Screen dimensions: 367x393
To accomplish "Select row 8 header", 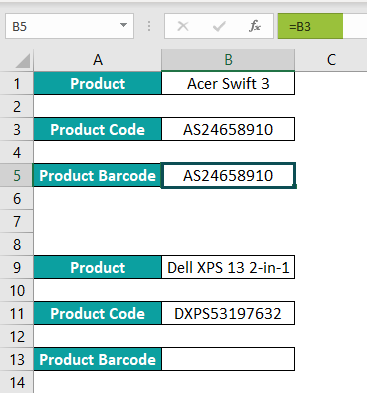I will pos(17,244).
